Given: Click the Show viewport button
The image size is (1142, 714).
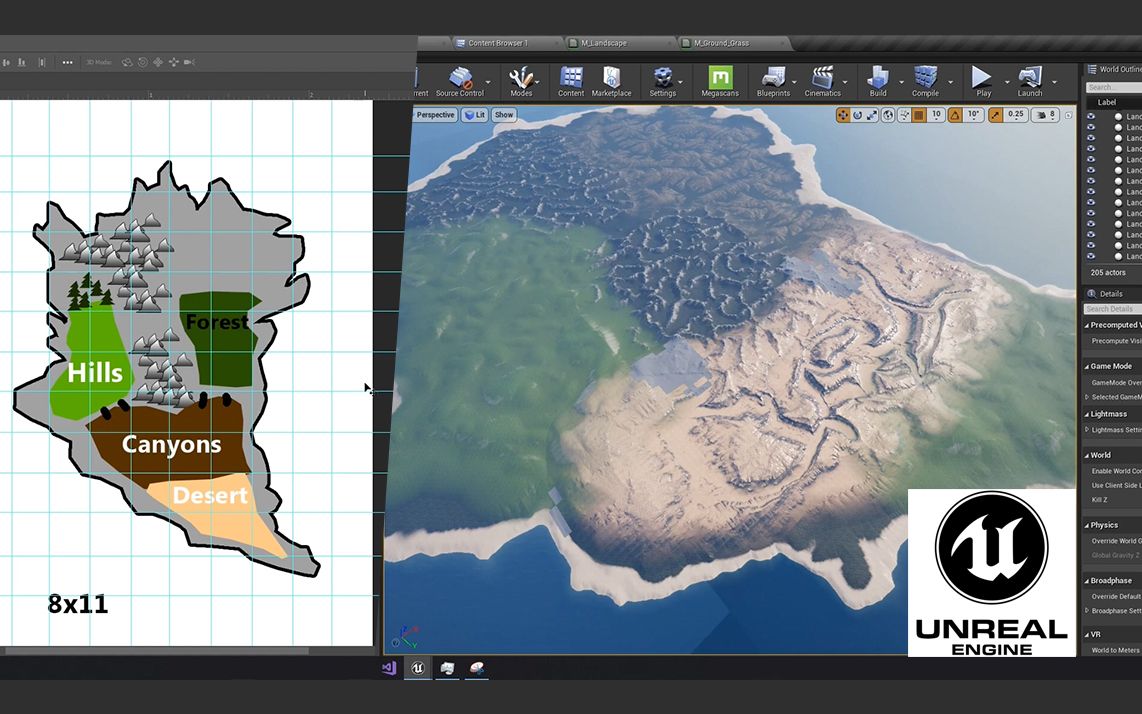Looking at the screenshot, I should pos(504,115).
